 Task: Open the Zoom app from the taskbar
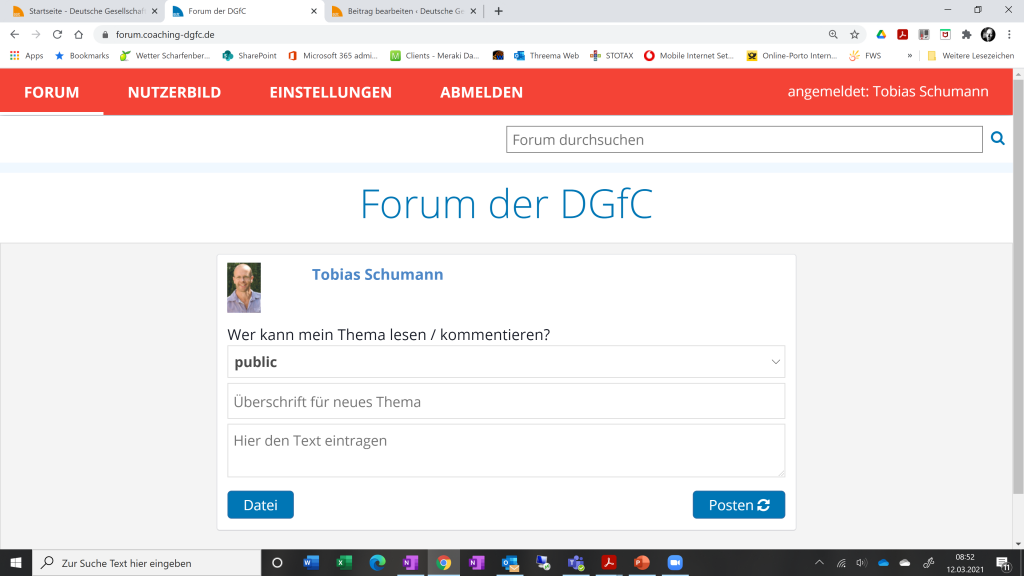(673, 563)
